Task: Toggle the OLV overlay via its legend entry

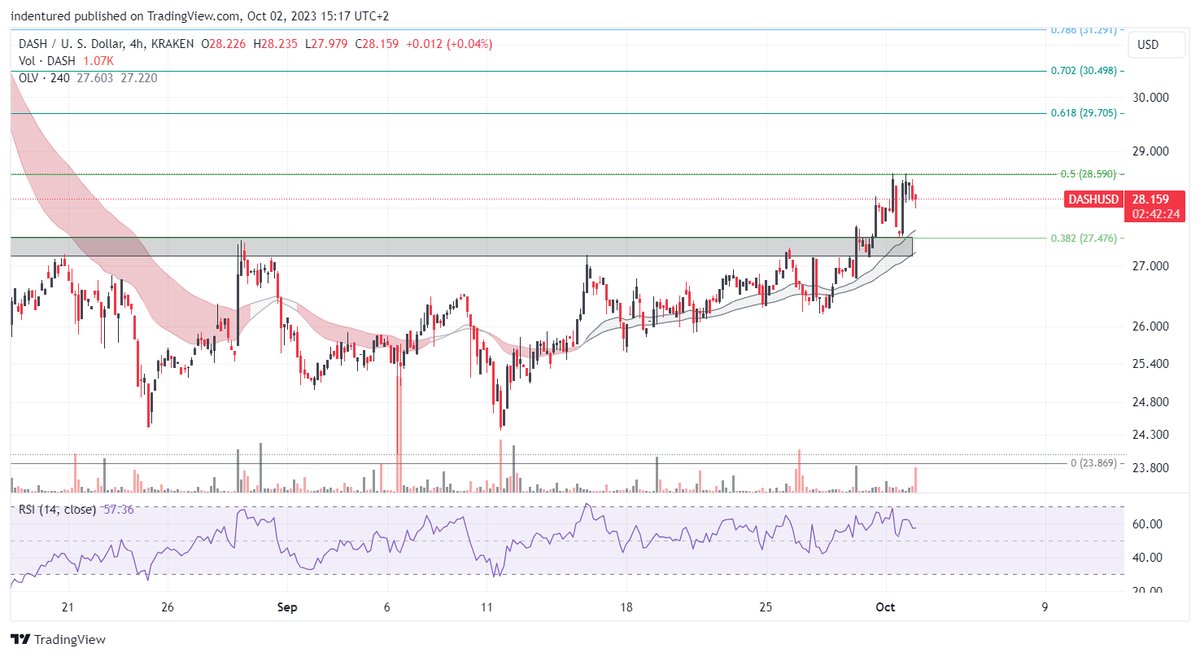Action: pos(41,77)
